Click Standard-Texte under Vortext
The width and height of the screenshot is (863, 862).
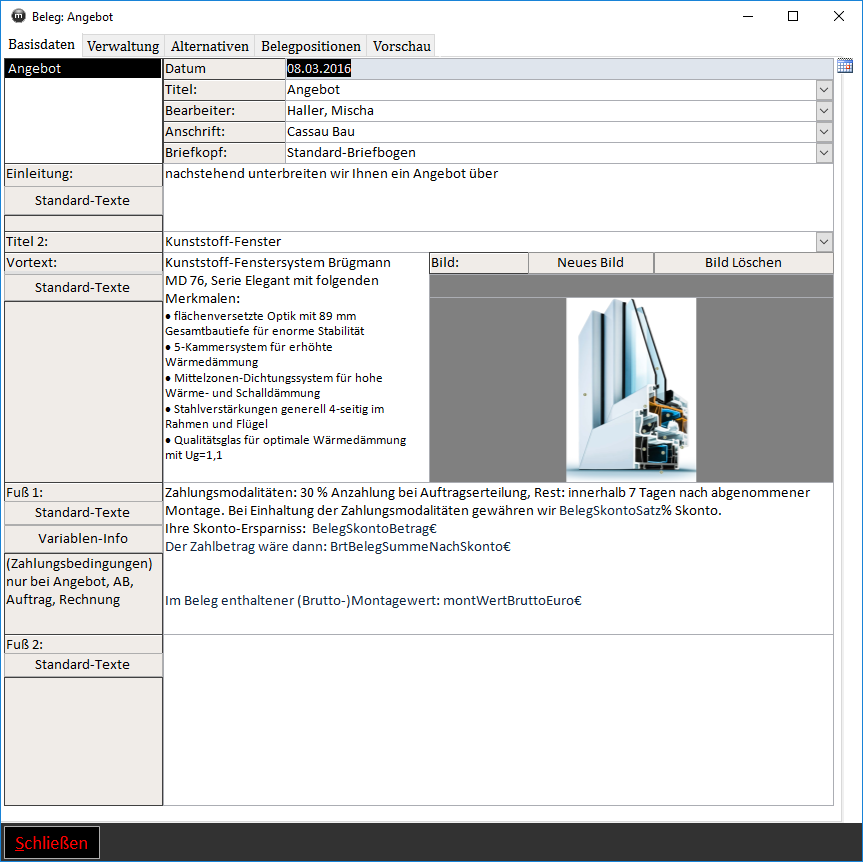(x=83, y=288)
